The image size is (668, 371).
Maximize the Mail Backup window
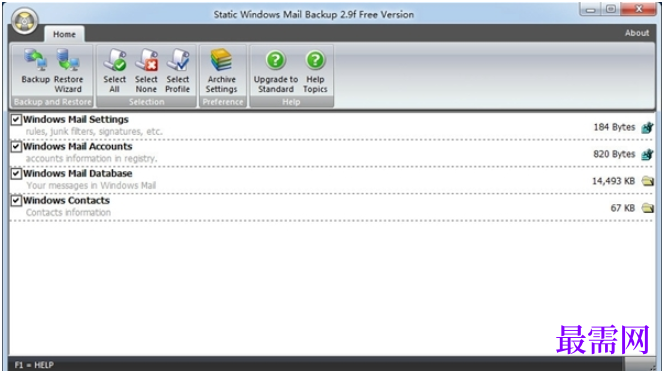click(x=611, y=9)
